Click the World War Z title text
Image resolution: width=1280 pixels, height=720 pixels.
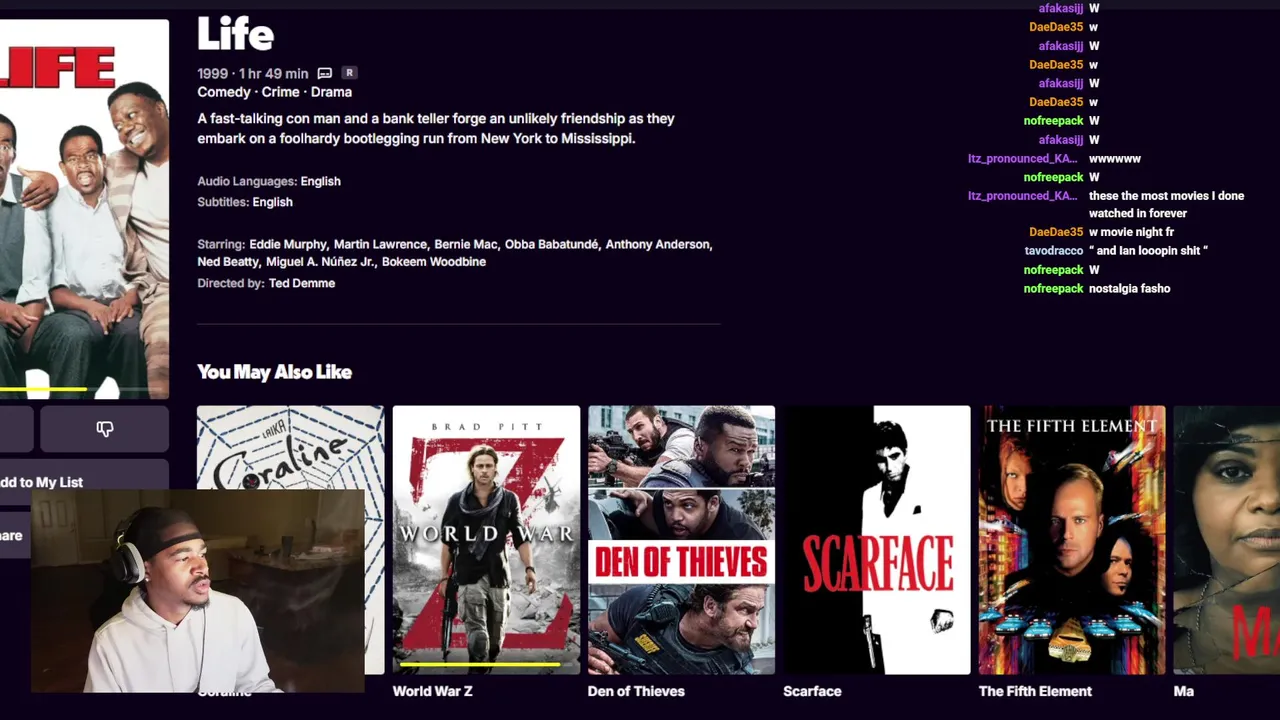[432, 691]
